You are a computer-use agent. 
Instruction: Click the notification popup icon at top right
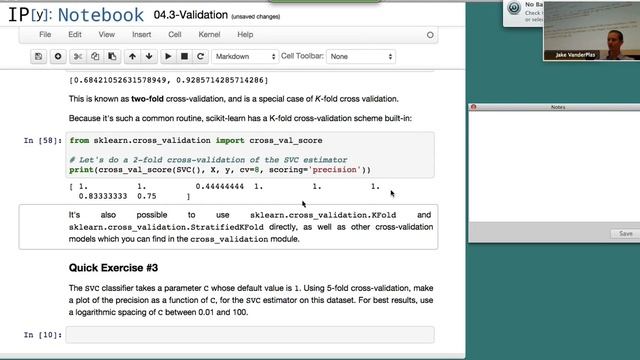[514, 8]
